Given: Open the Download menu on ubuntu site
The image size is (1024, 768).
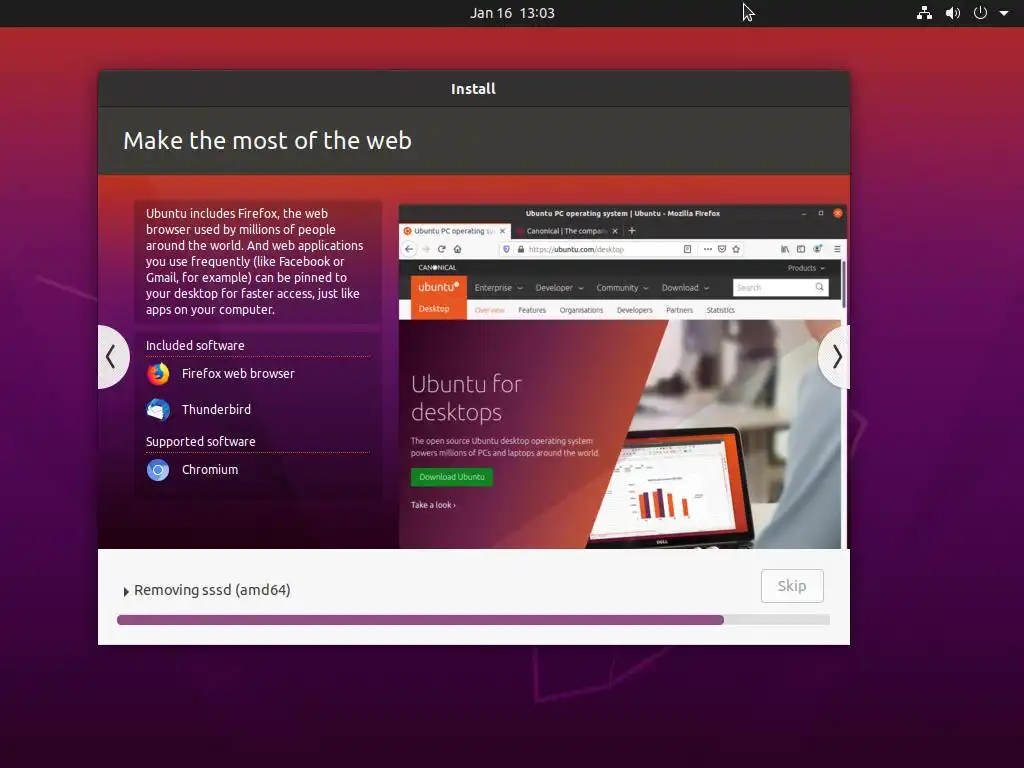Looking at the screenshot, I should point(685,288).
